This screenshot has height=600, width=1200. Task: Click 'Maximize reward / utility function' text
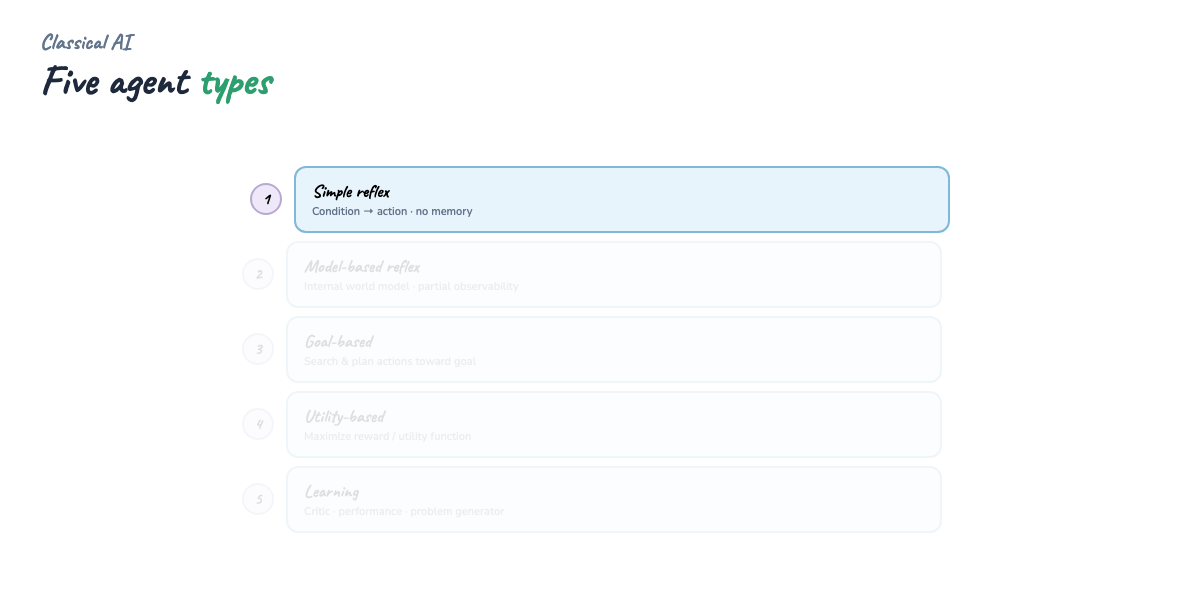click(x=387, y=436)
